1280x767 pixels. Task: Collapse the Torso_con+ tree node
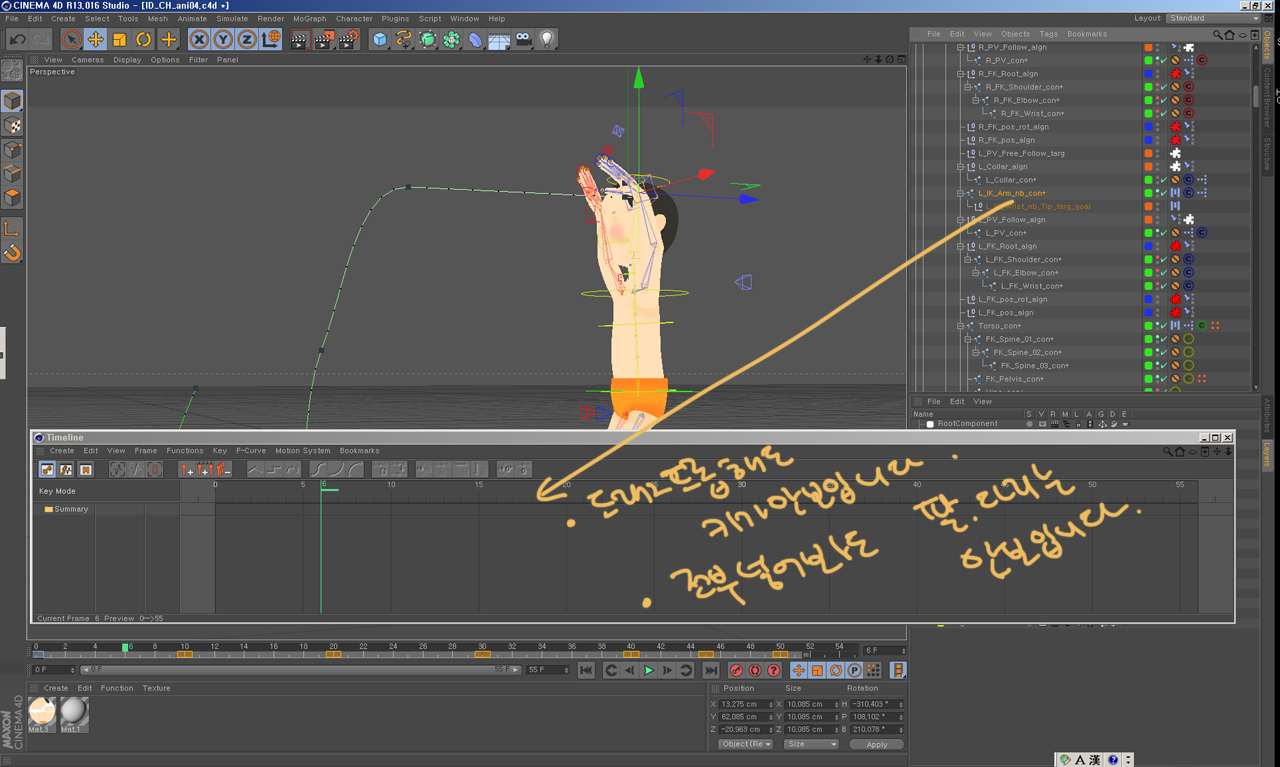pyautogui.click(x=960, y=326)
